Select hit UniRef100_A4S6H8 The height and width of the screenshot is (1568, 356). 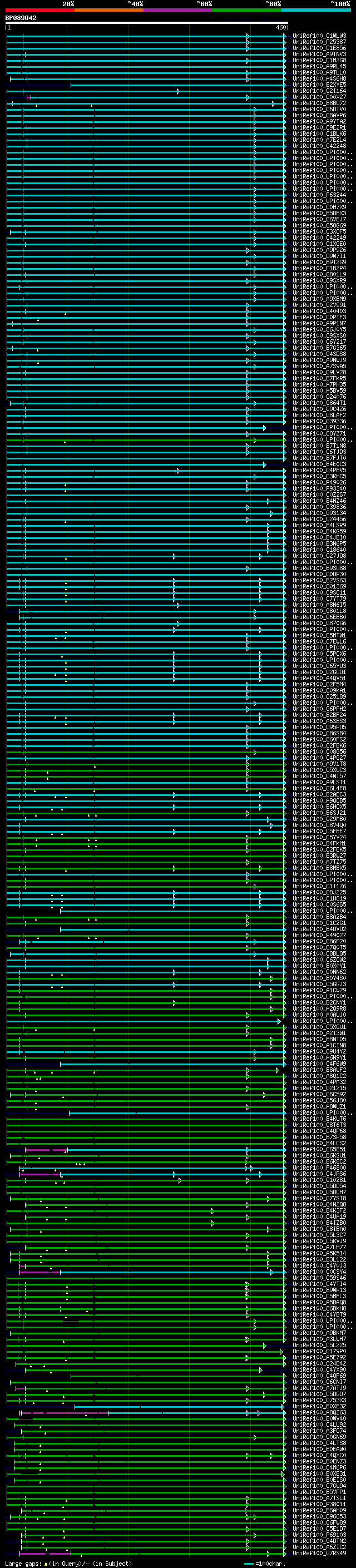click(x=319, y=78)
